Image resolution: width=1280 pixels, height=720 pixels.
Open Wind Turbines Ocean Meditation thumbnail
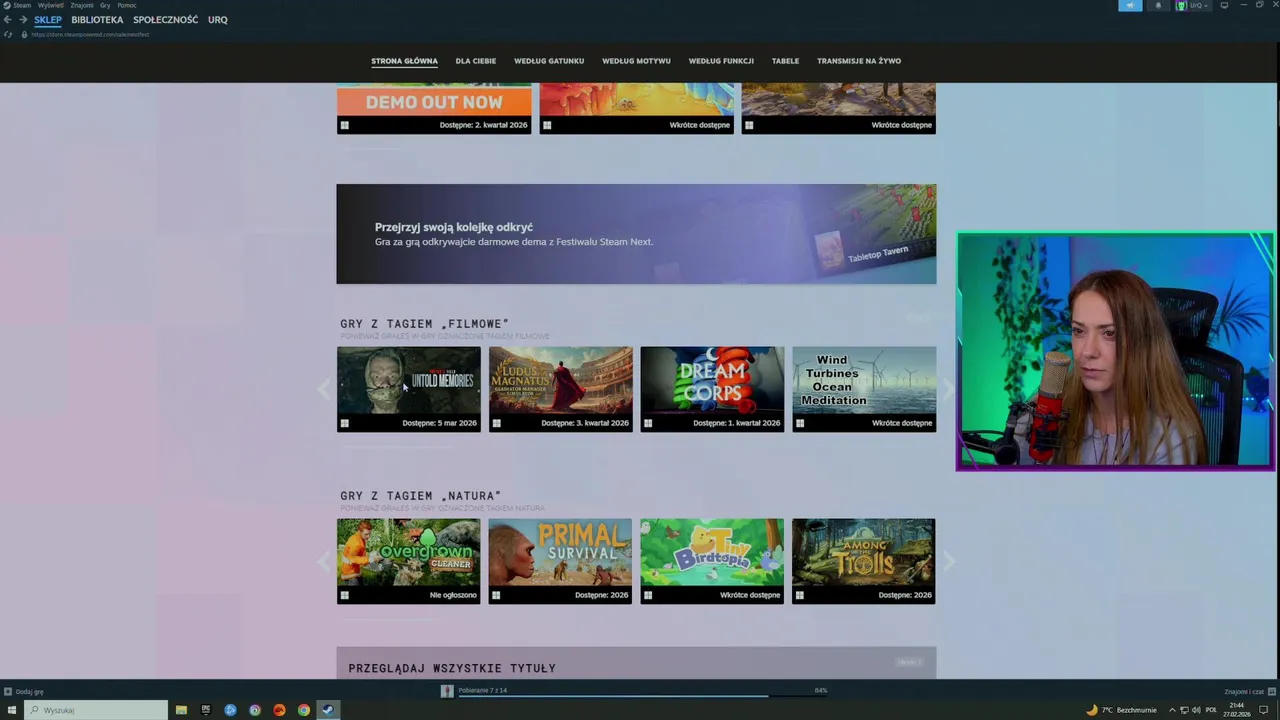pos(864,381)
